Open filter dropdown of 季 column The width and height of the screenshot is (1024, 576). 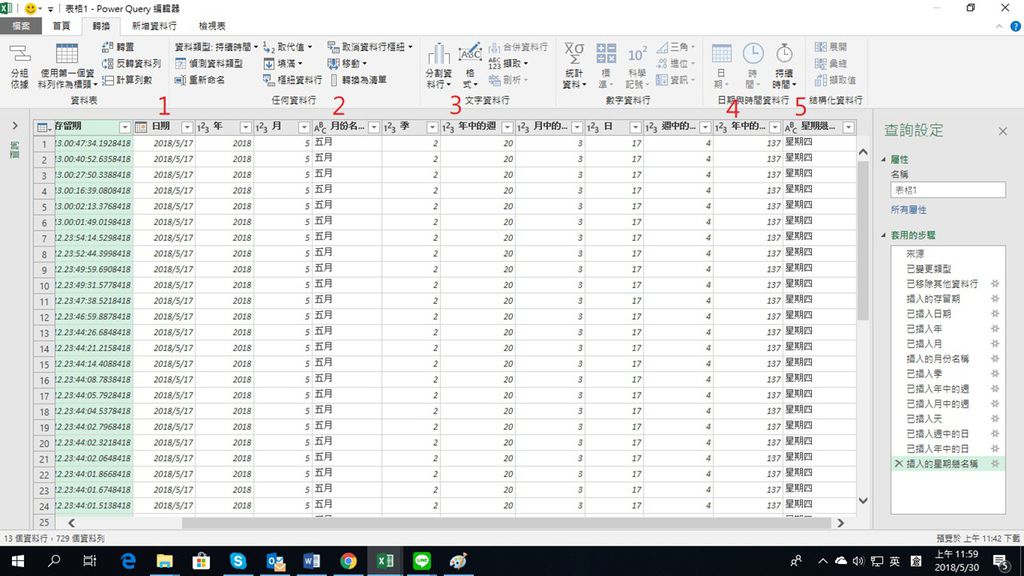click(432, 127)
